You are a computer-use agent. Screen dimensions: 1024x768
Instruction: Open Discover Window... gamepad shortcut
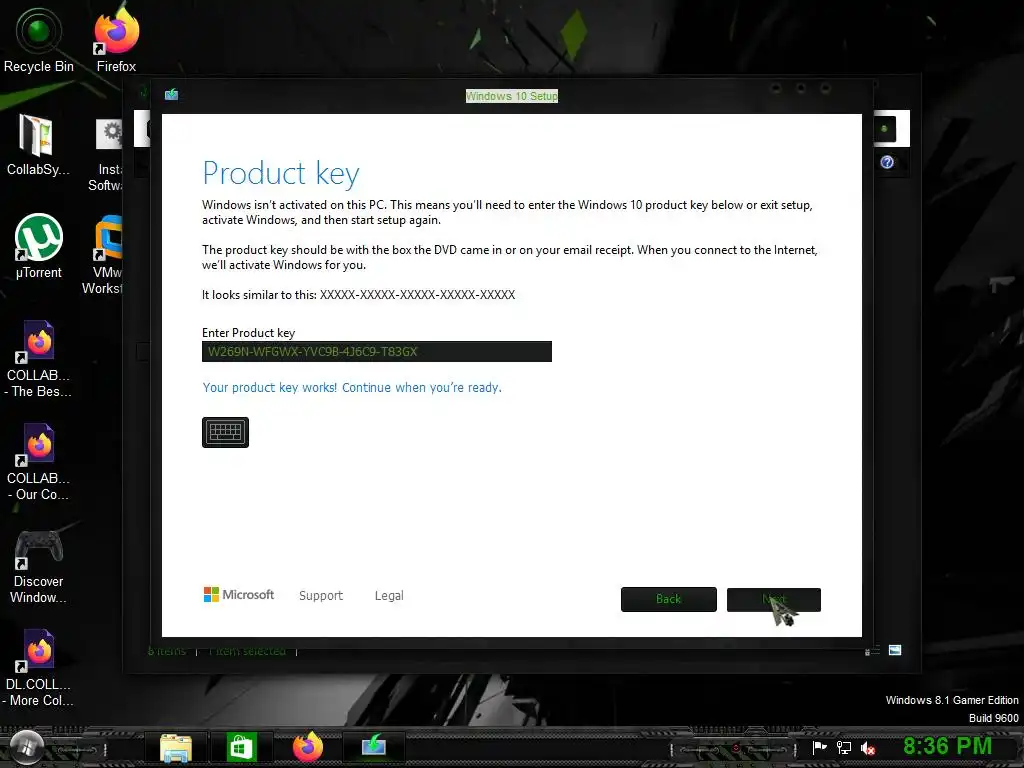(x=39, y=566)
